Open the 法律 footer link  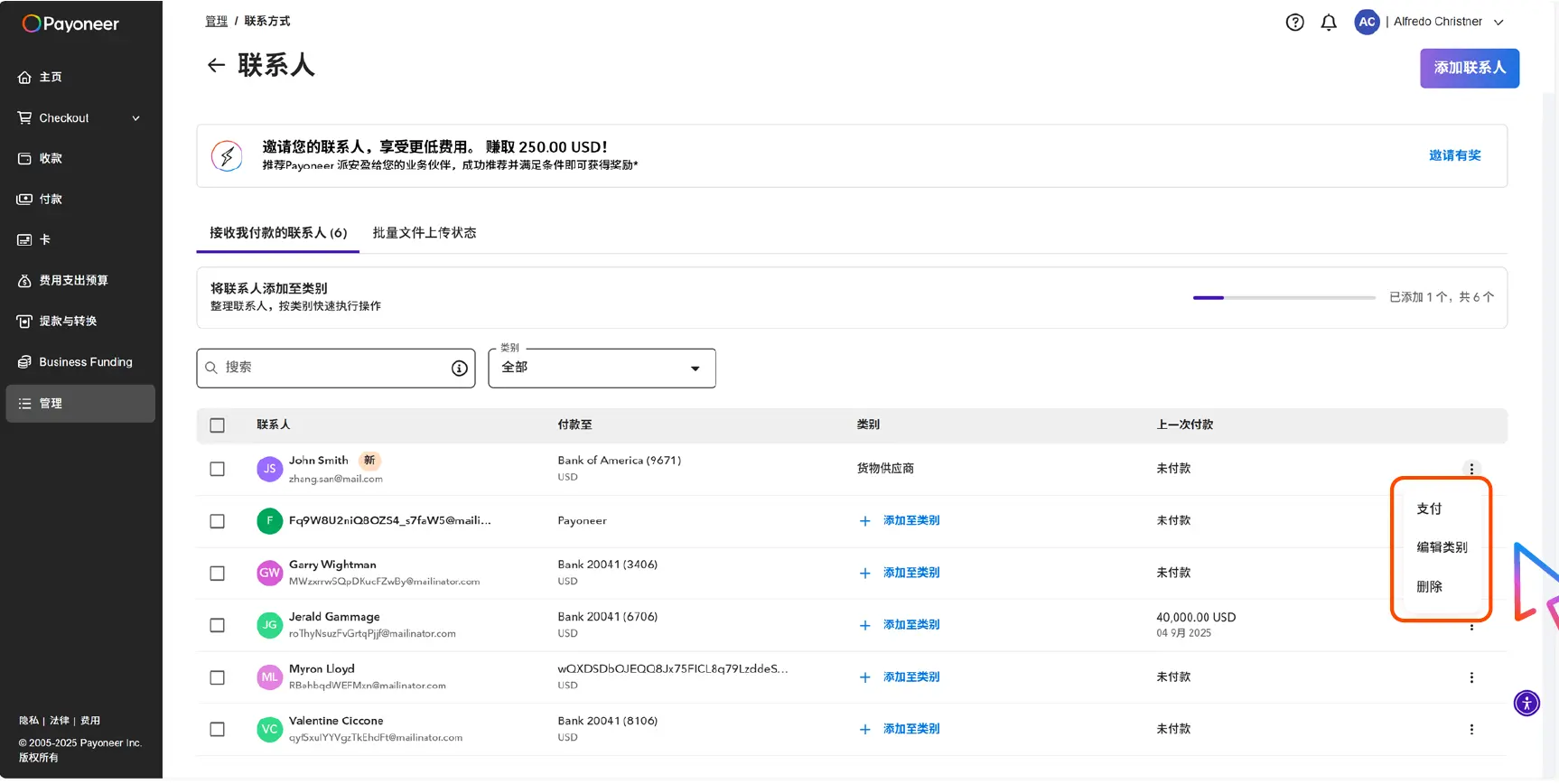[x=60, y=721]
